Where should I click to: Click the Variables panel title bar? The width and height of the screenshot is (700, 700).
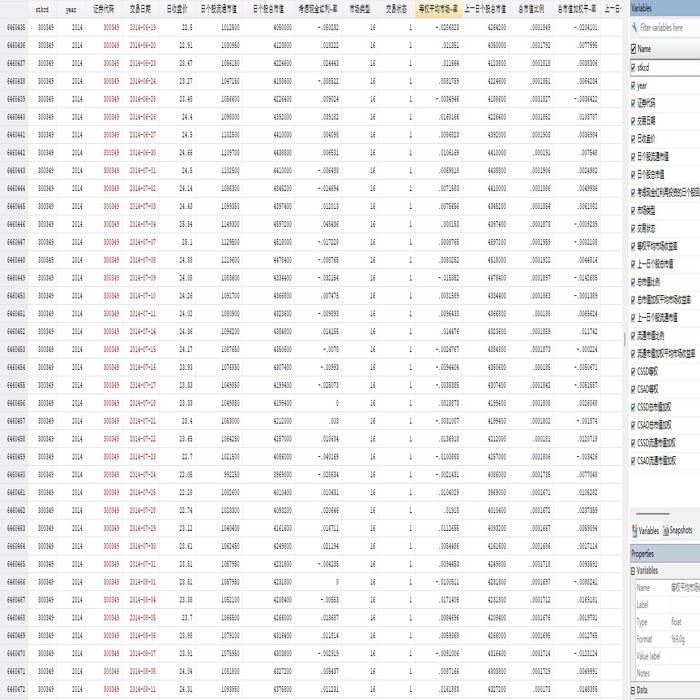point(665,8)
